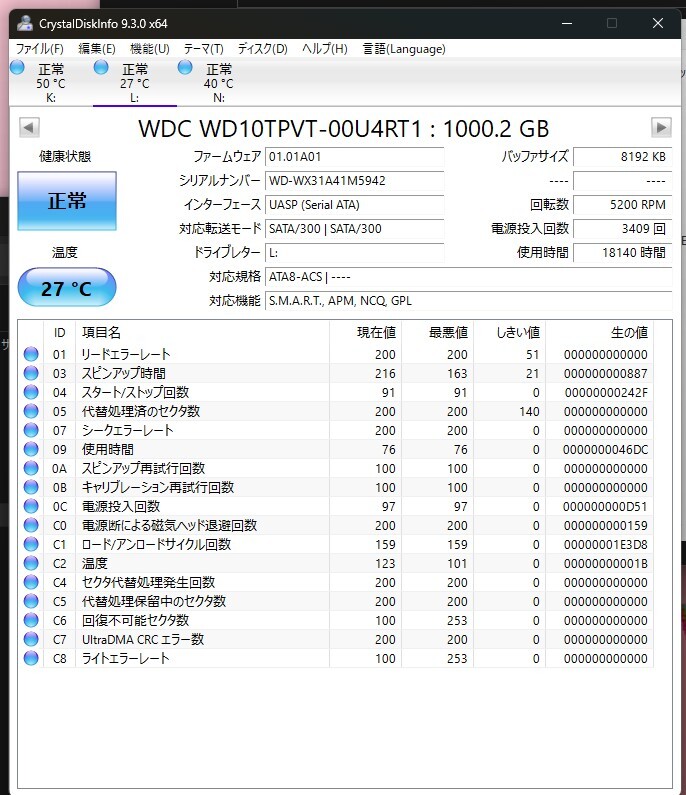Open the テーマ(T) menu
The width and height of the screenshot is (686, 795).
coord(203,49)
